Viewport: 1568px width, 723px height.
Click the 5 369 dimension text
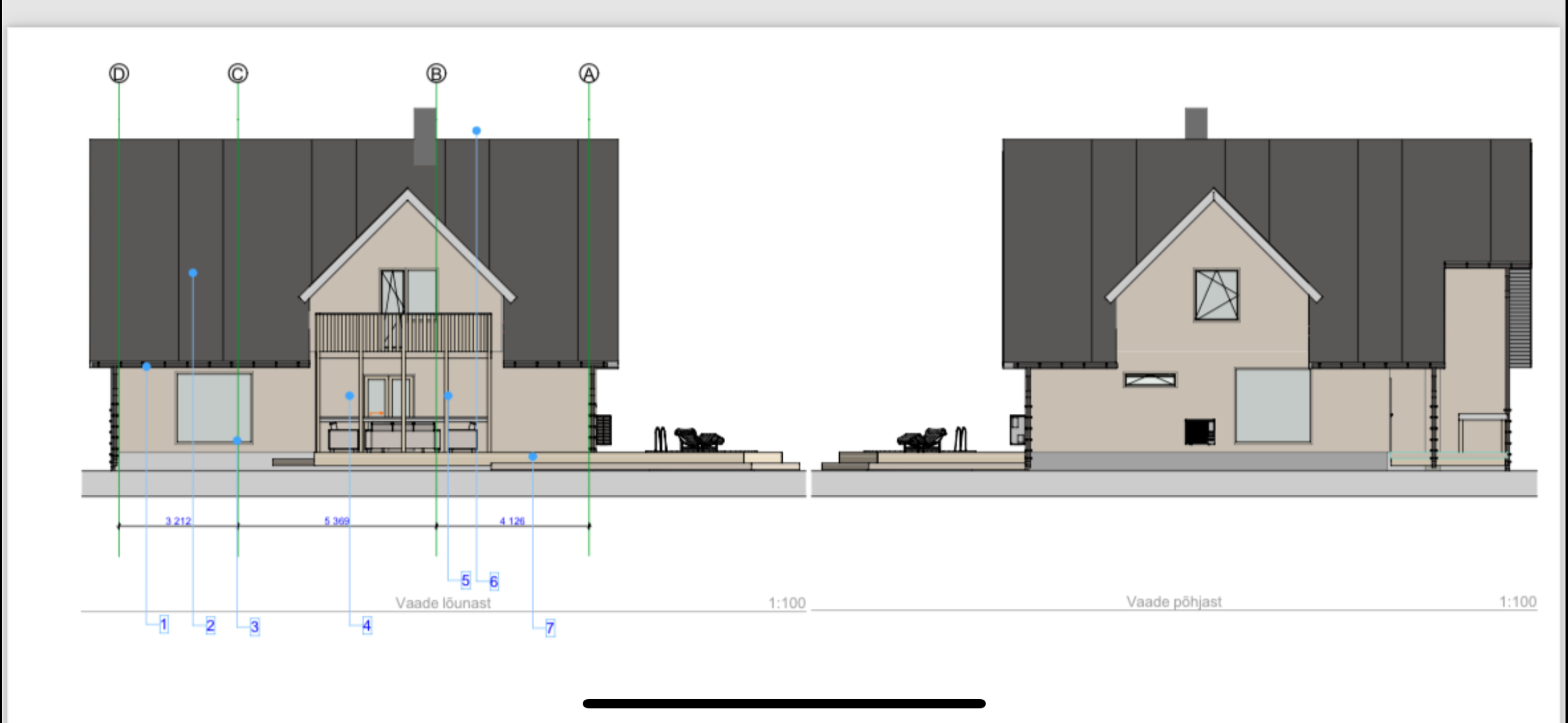(337, 521)
